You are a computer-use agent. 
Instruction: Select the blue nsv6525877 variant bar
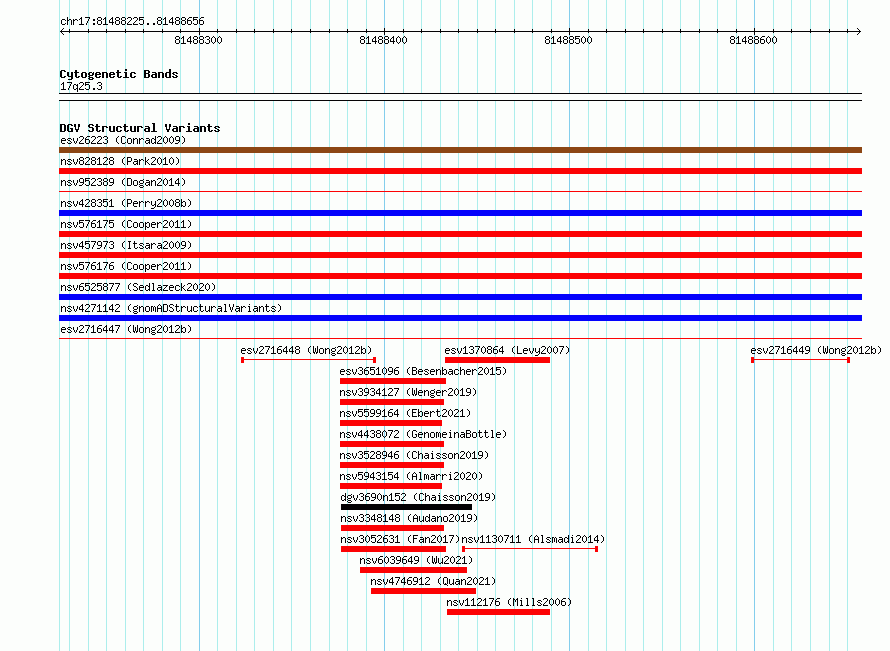(460, 297)
